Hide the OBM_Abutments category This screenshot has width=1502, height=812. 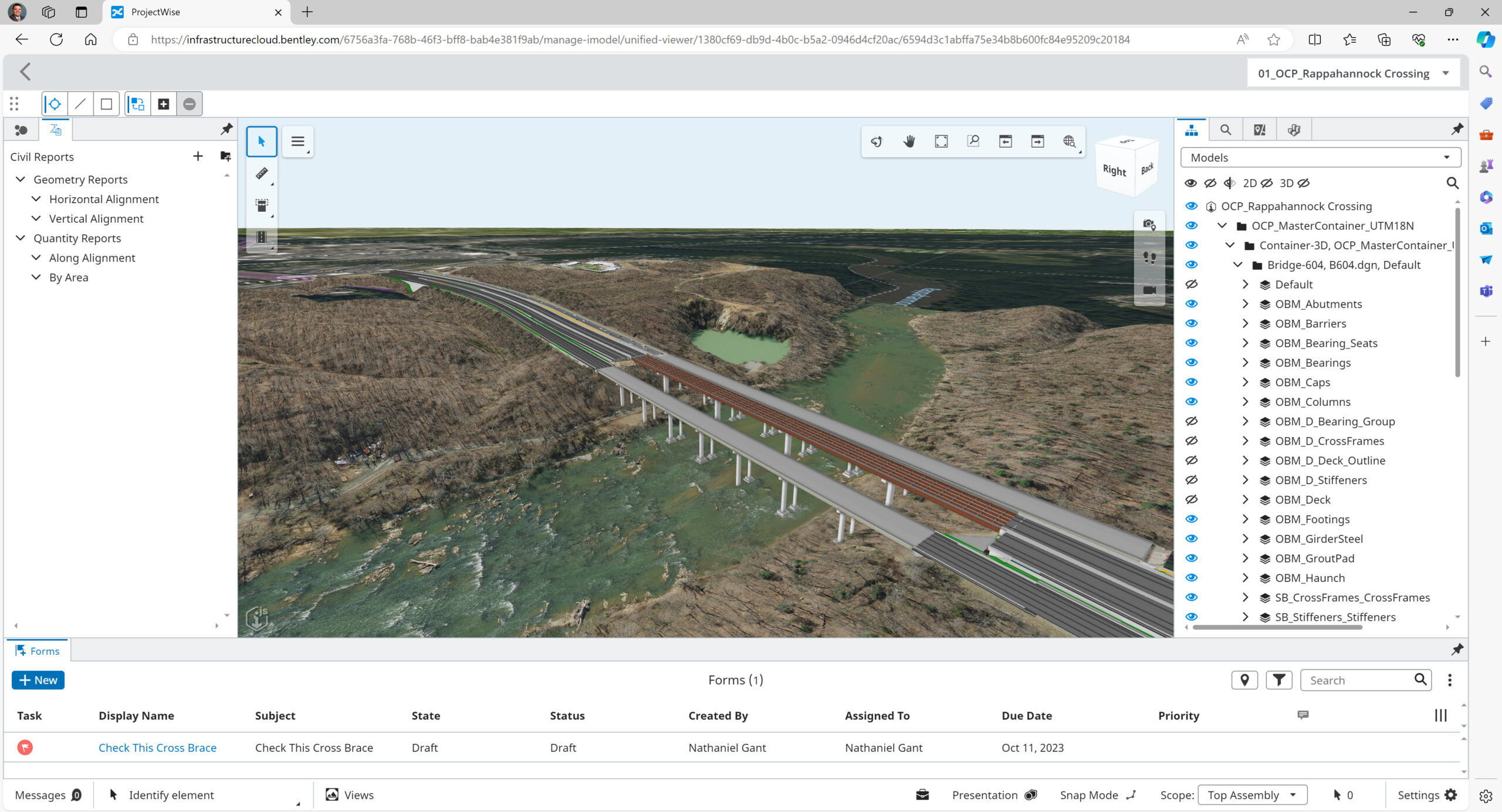click(1192, 303)
